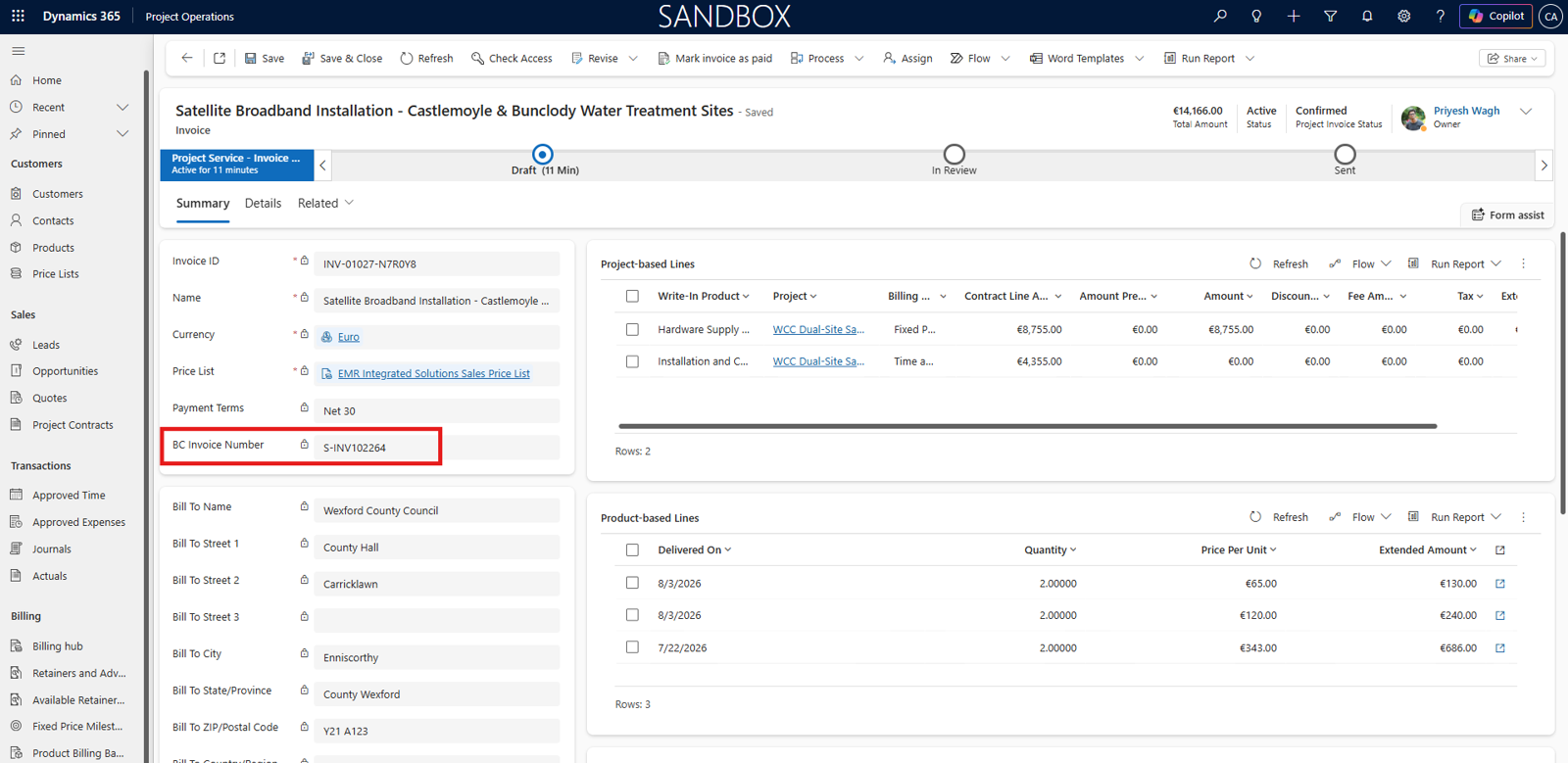This screenshot has height=763, width=1568.
Task: Click the plus quick create icon
Action: pyautogui.click(x=1294, y=16)
